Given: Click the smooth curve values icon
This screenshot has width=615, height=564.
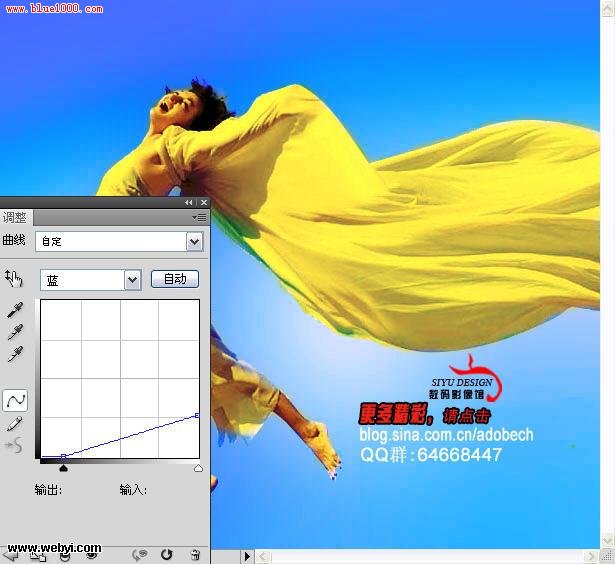Looking at the screenshot, I should tap(14, 445).
